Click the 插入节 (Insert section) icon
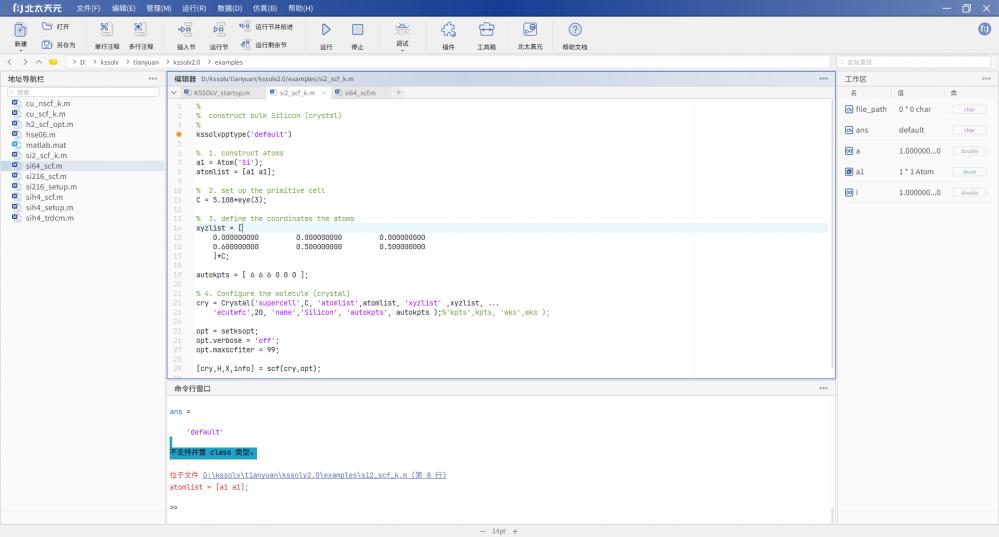This screenshot has height=537, width=999. pos(186,30)
